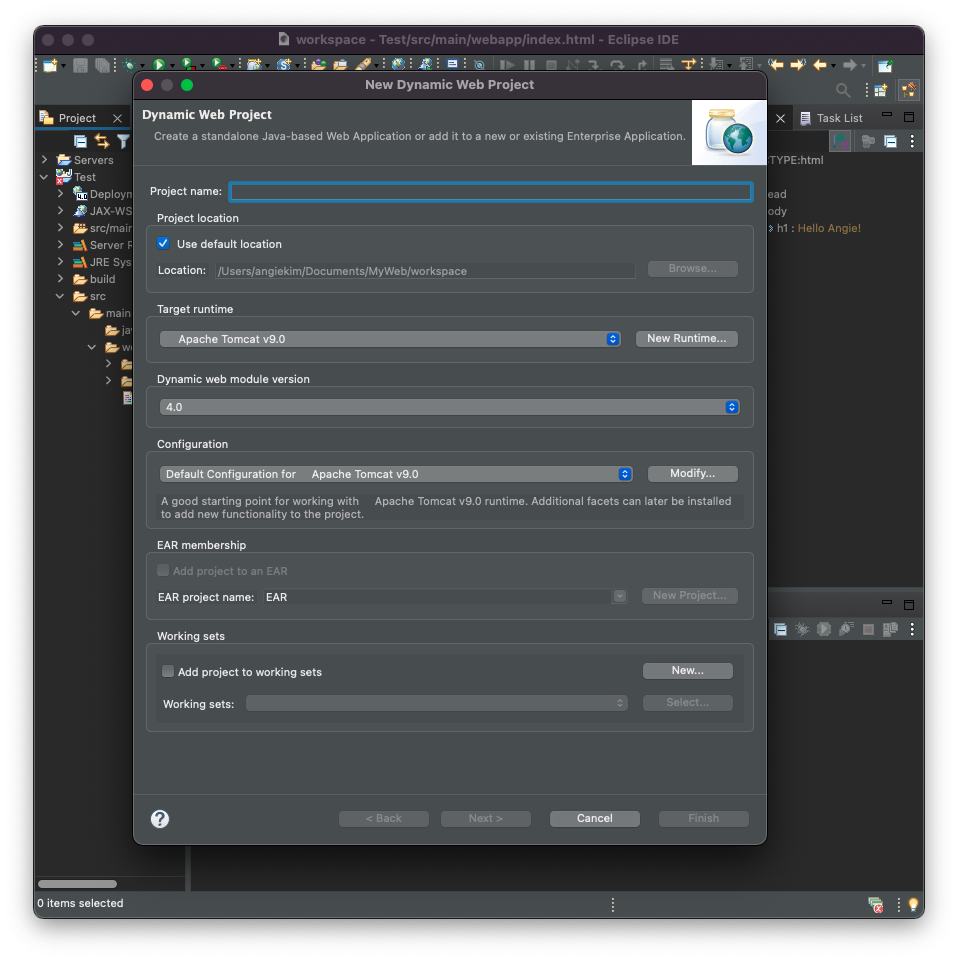
Task: Open the Default Configuration dropdown
Action: pos(395,474)
